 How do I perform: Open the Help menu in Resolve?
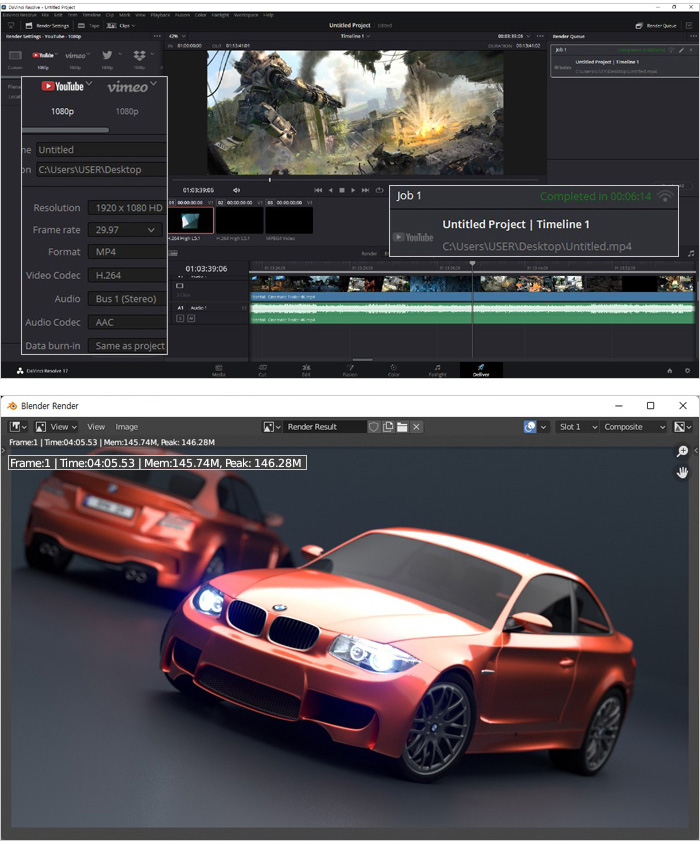pos(268,15)
